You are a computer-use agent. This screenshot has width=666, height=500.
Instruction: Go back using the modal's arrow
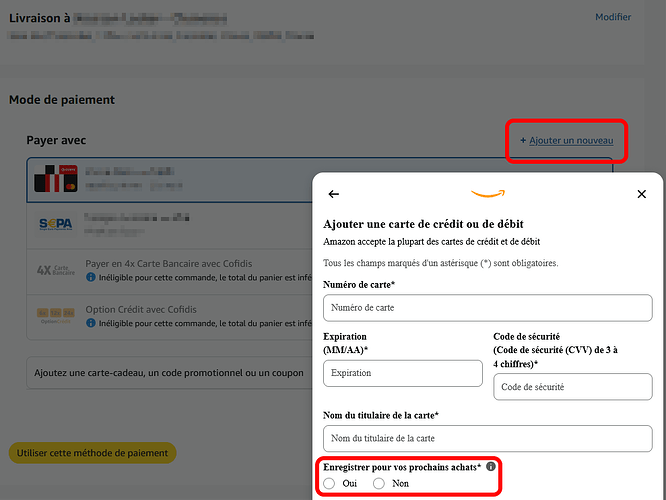(334, 194)
